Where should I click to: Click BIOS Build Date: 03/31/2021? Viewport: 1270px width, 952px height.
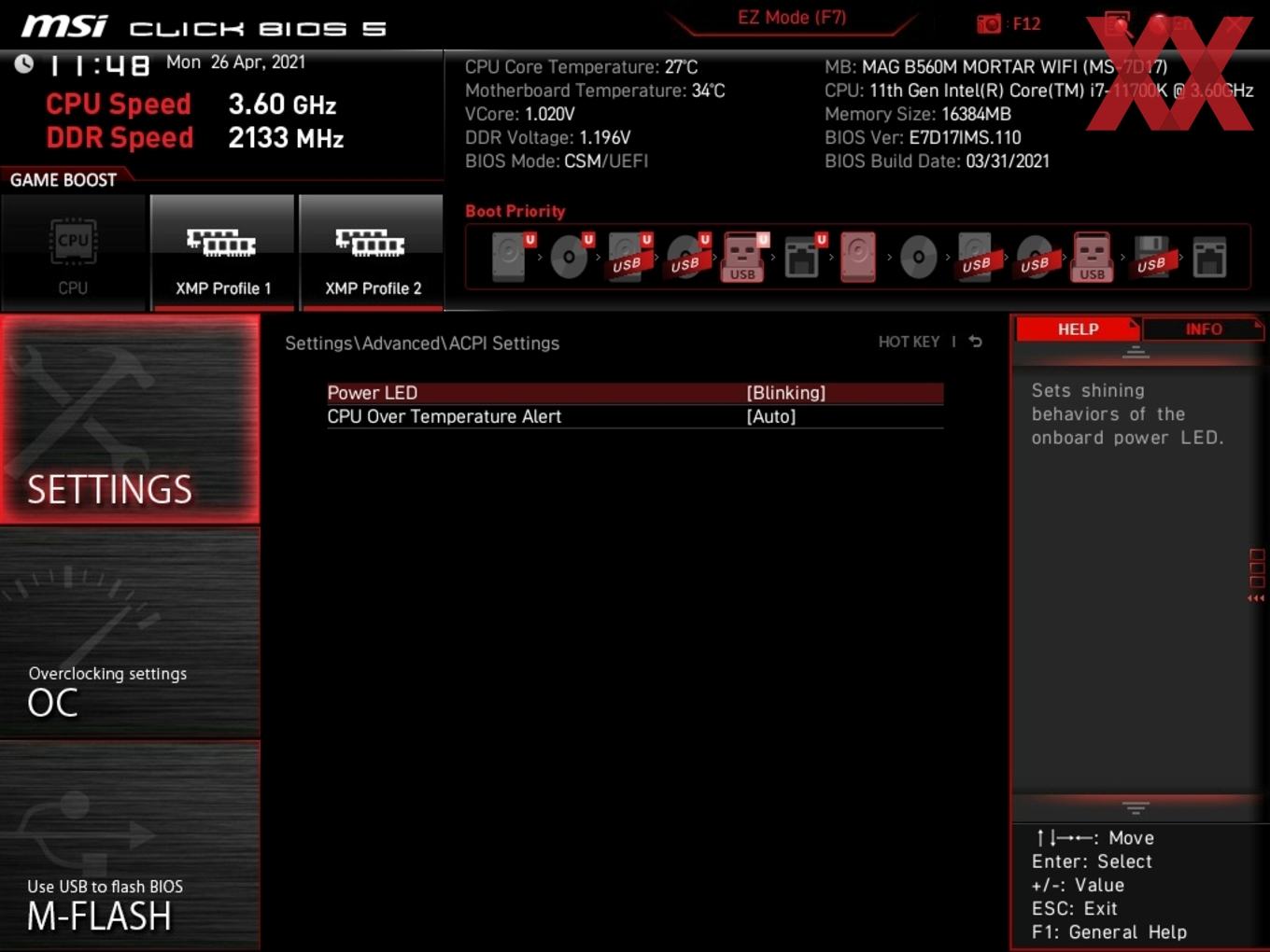(x=937, y=161)
